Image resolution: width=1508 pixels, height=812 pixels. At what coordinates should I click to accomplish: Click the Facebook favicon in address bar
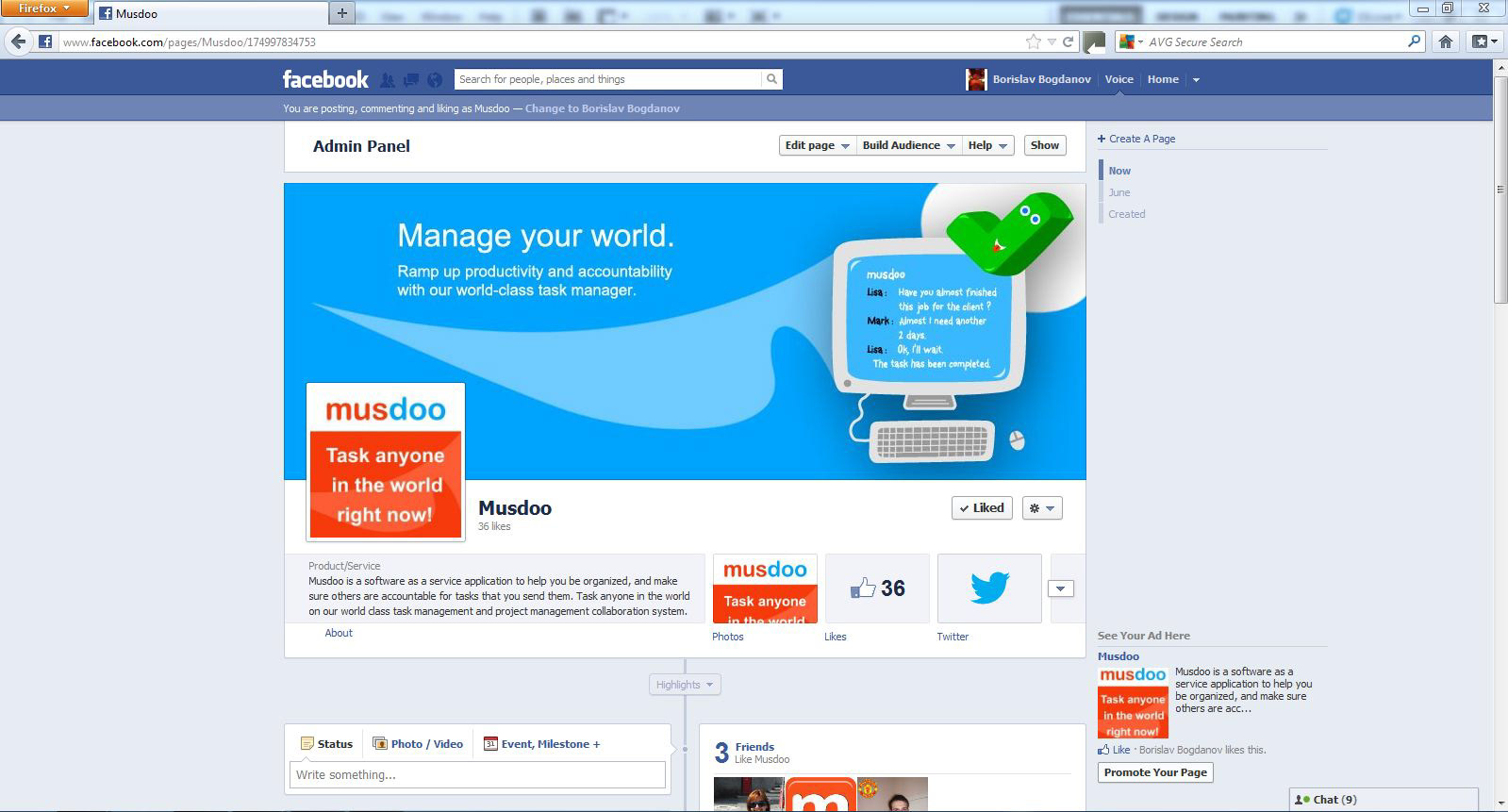pyautogui.click(x=45, y=41)
